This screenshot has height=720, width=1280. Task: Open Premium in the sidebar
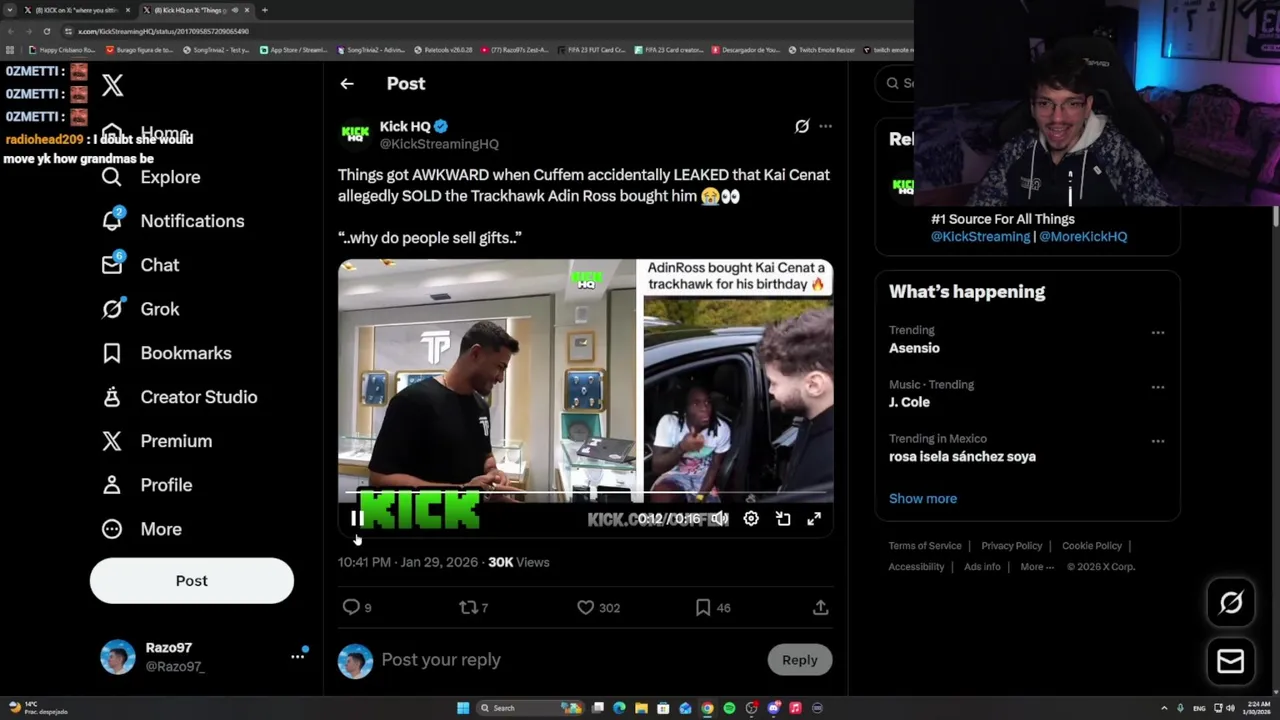pos(156,441)
